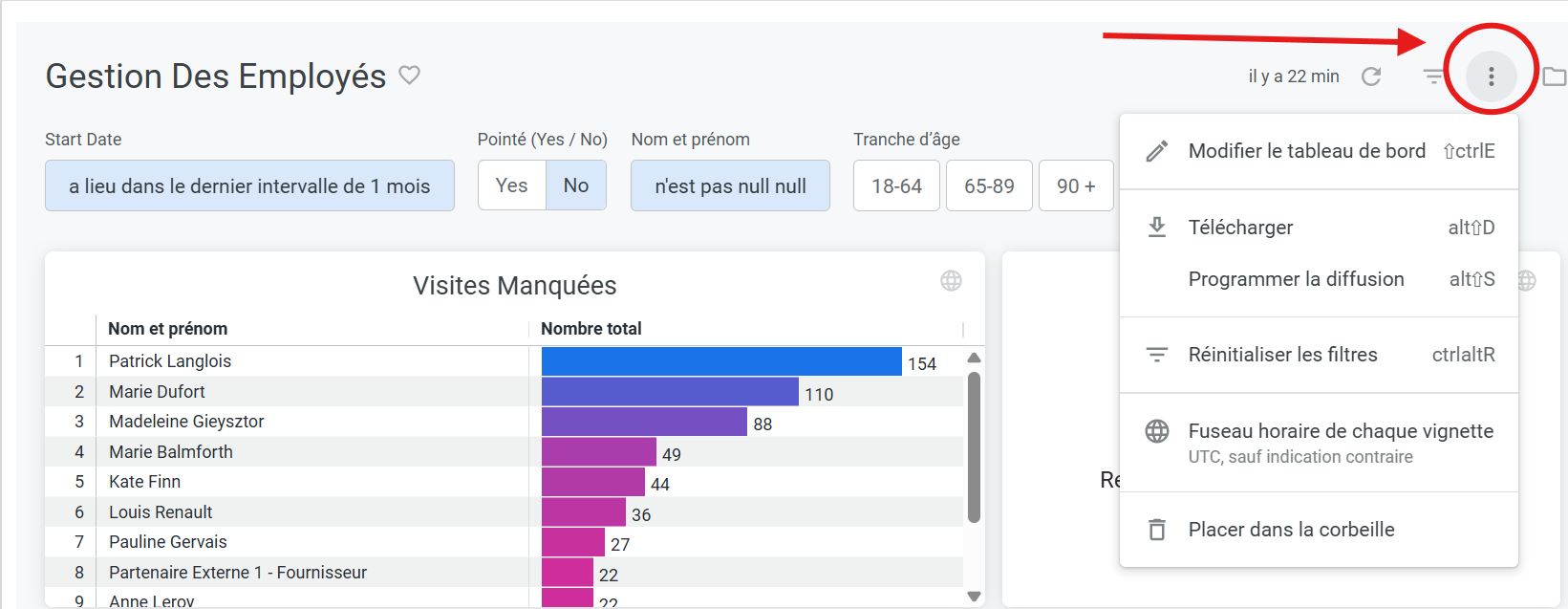Select the 65-89 age range button
This screenshot has height=609, width=1568.
989,185
